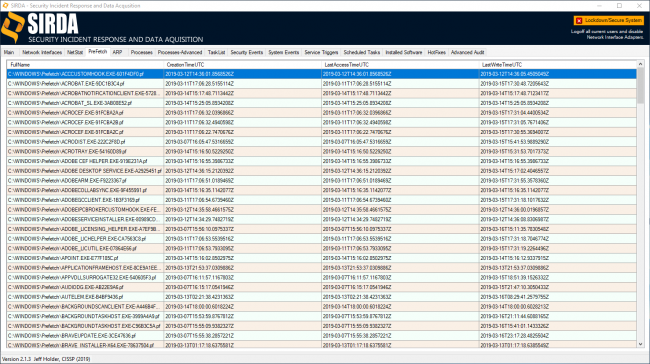Select the ACROCEF.EXE-91FCBA2B.pf row

click(x=322, y=122)
